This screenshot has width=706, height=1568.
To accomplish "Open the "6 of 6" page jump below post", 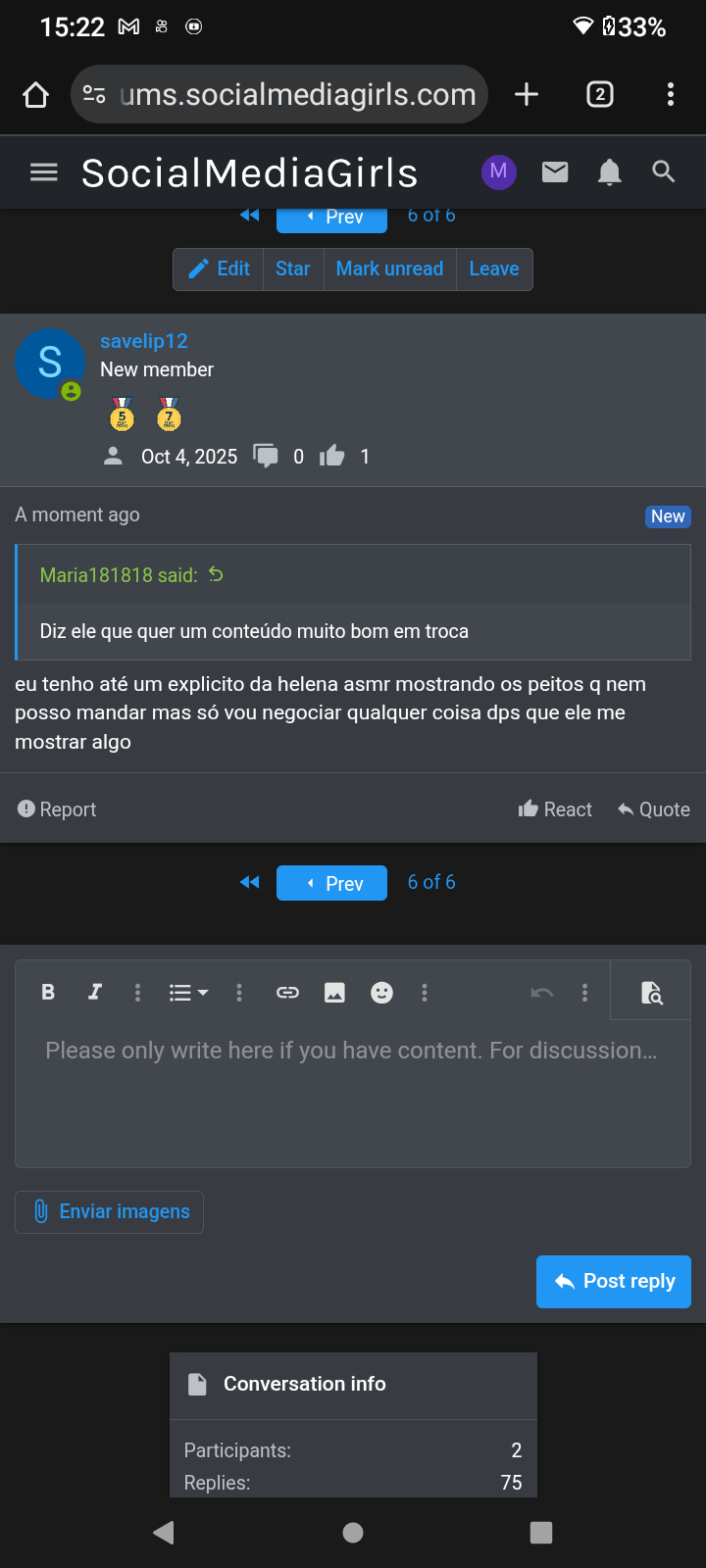I will [431, 882].
